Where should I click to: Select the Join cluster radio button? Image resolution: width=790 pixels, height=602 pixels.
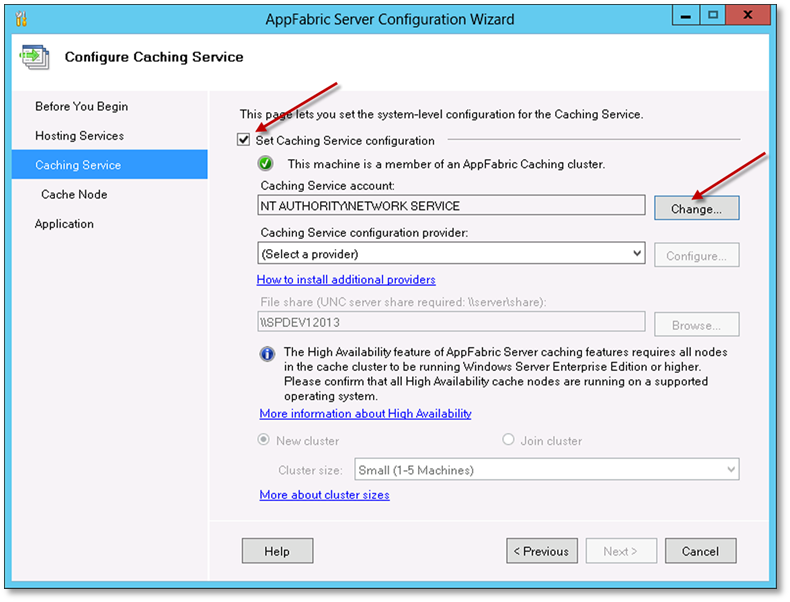pyautogui.click(x=508, y=440)
